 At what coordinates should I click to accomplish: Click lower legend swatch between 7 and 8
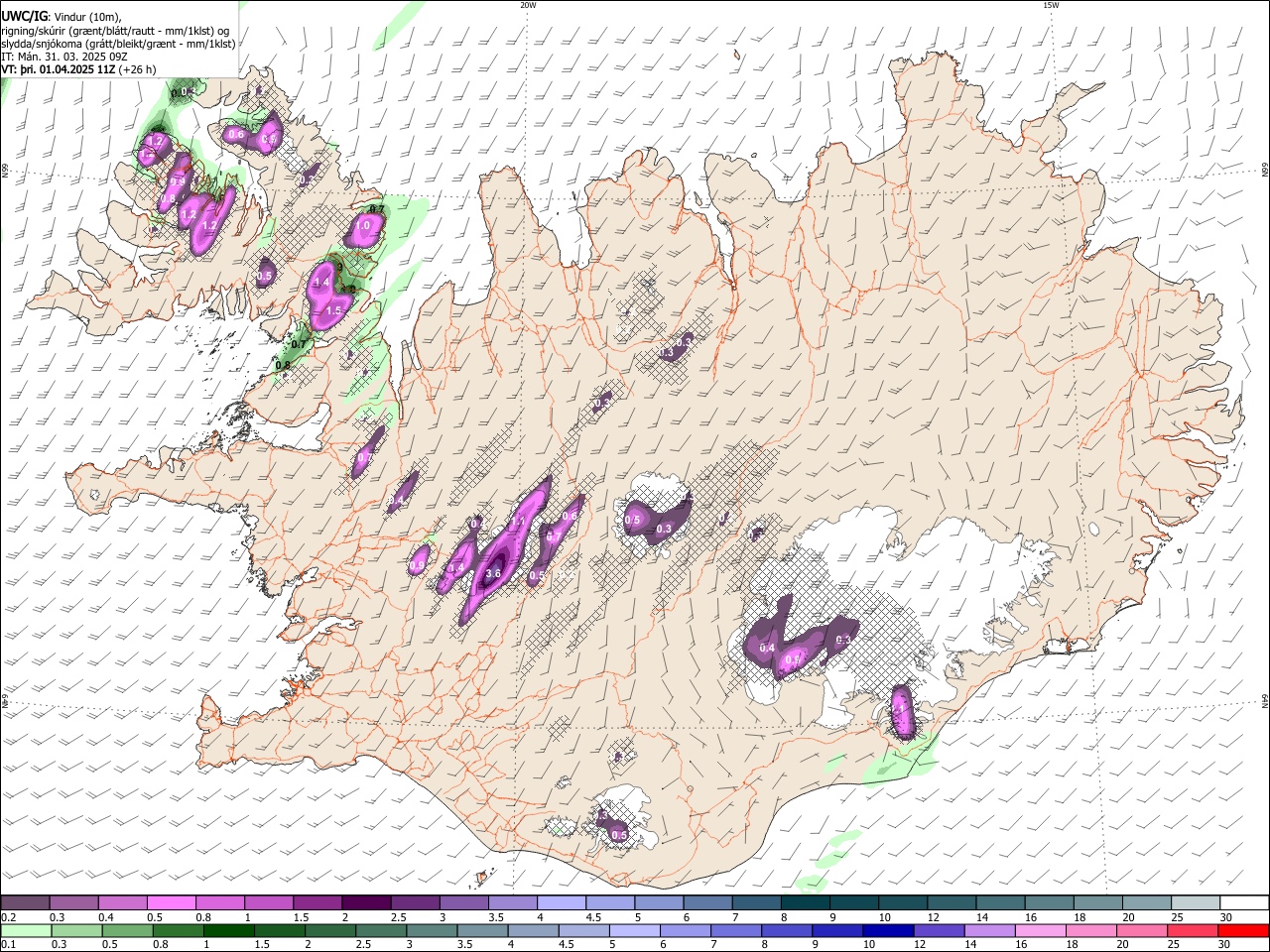pos(735,930)
